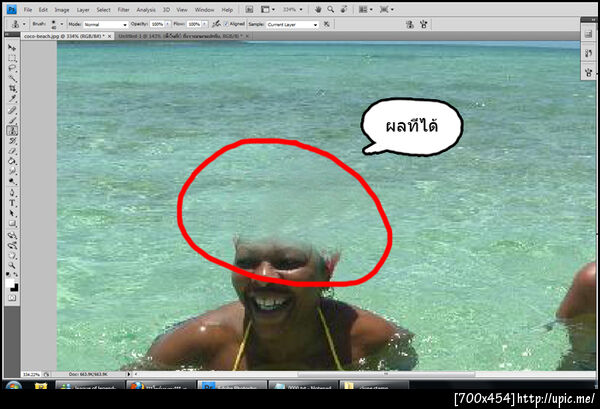Open the Window menu
This screenshot has width=600, height=409.
[204, 10]
